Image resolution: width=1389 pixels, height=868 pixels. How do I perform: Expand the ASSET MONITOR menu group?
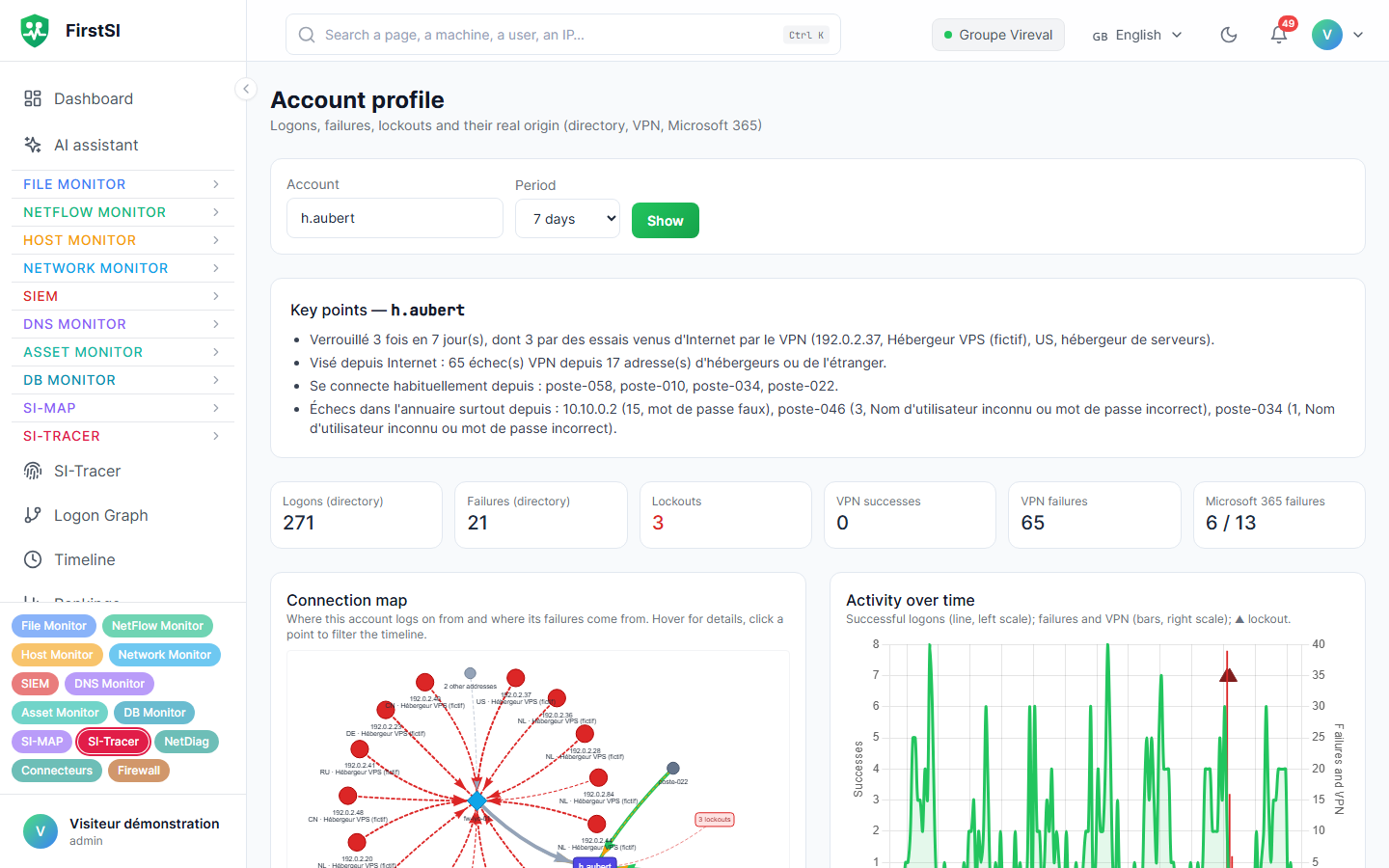tap(123, 352)
